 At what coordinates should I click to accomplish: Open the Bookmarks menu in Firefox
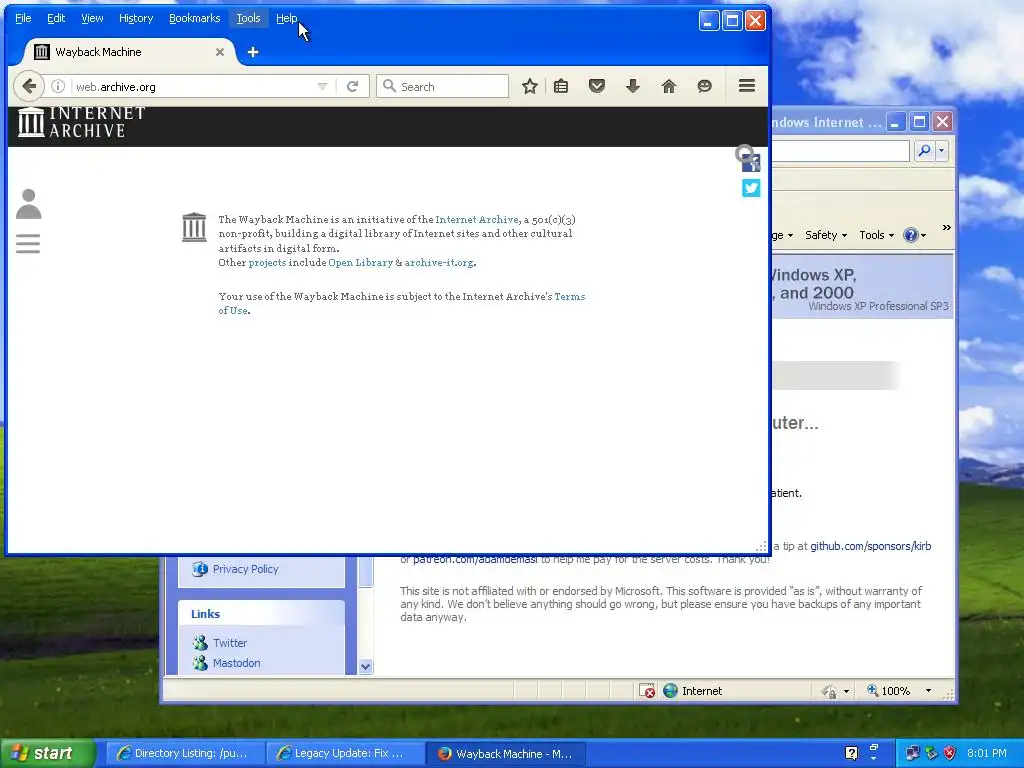[x=195, y=18]
